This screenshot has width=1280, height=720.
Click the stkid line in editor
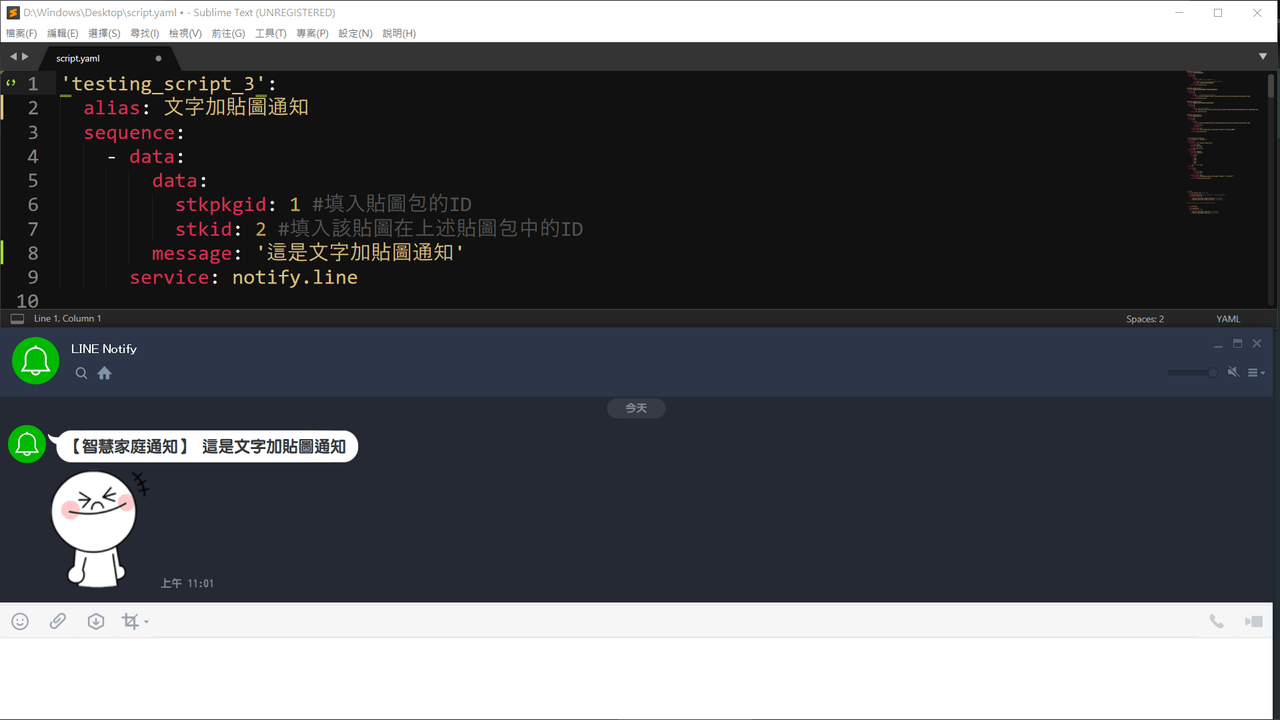pyautogui.click(x=379, y=229)
